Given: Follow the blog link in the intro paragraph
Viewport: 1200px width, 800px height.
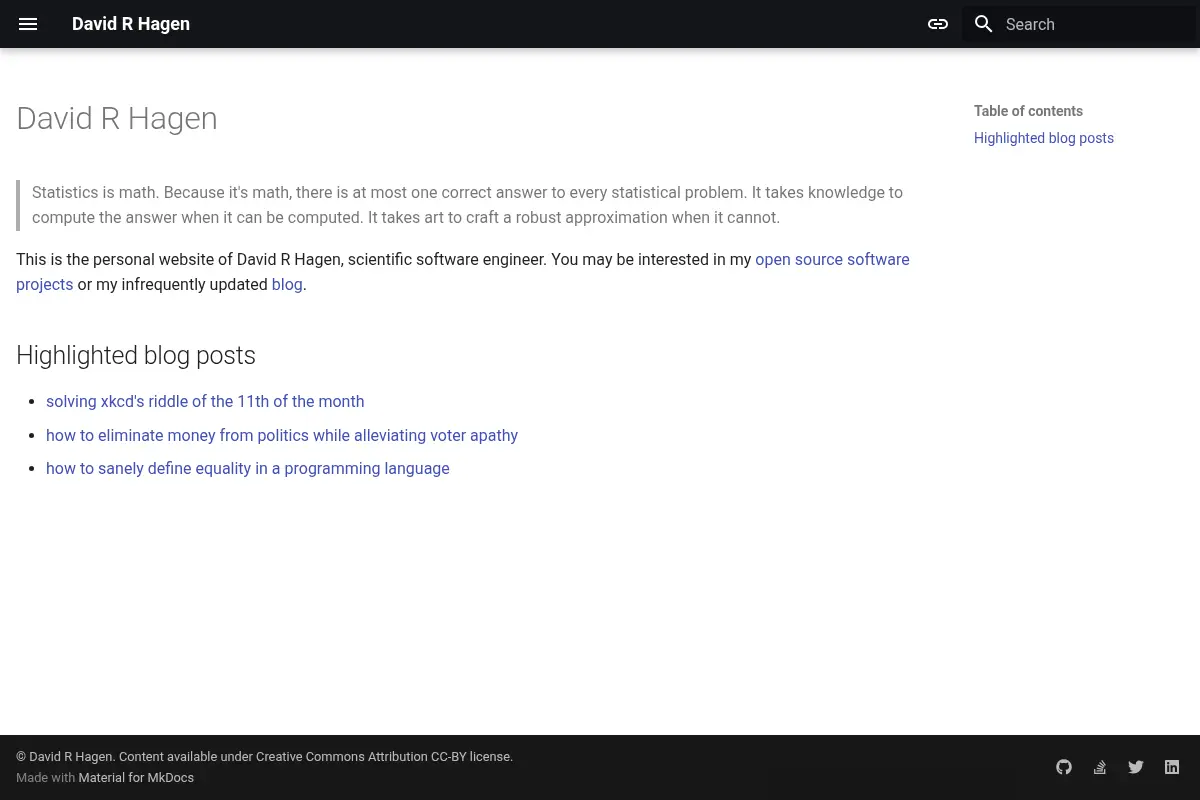Looking at the screenshot, I should pos(287,284).
